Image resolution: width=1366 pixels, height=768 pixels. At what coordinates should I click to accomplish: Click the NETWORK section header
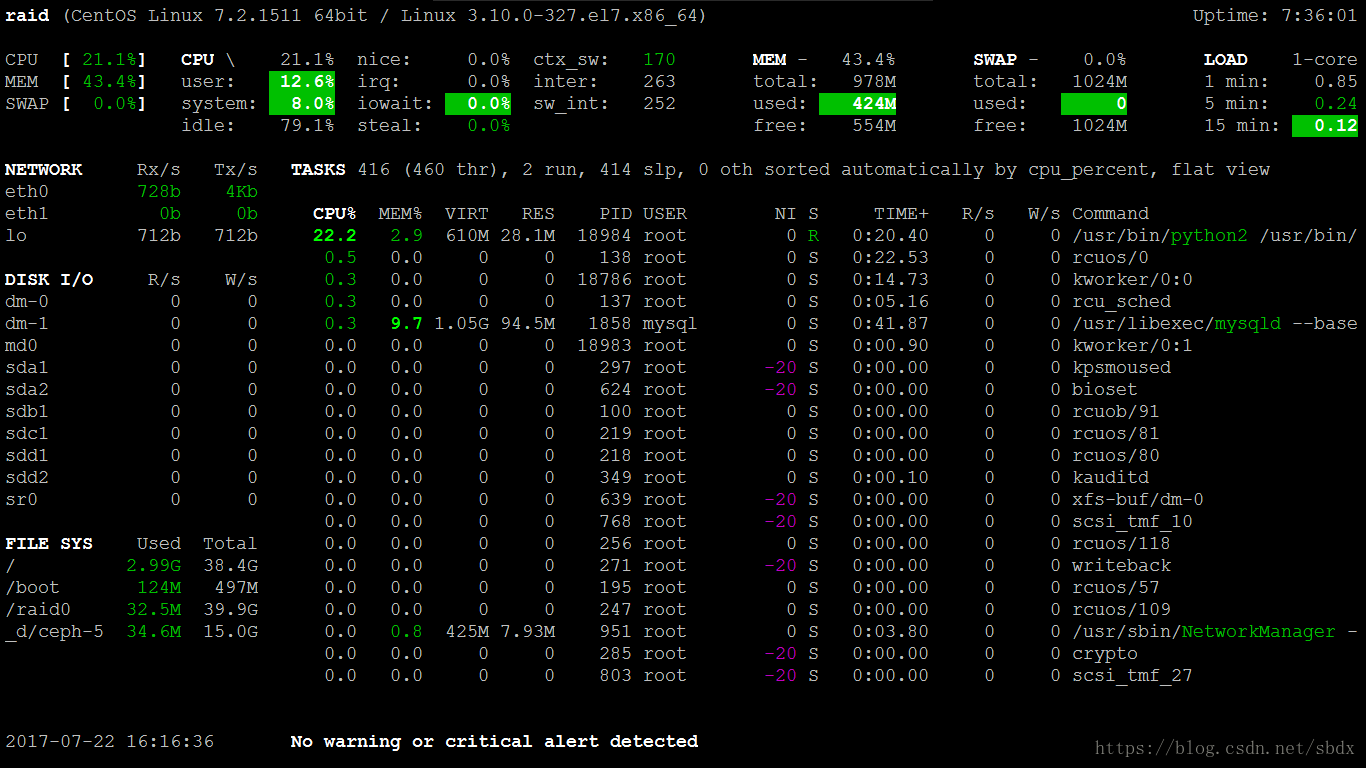pos(44,170)
